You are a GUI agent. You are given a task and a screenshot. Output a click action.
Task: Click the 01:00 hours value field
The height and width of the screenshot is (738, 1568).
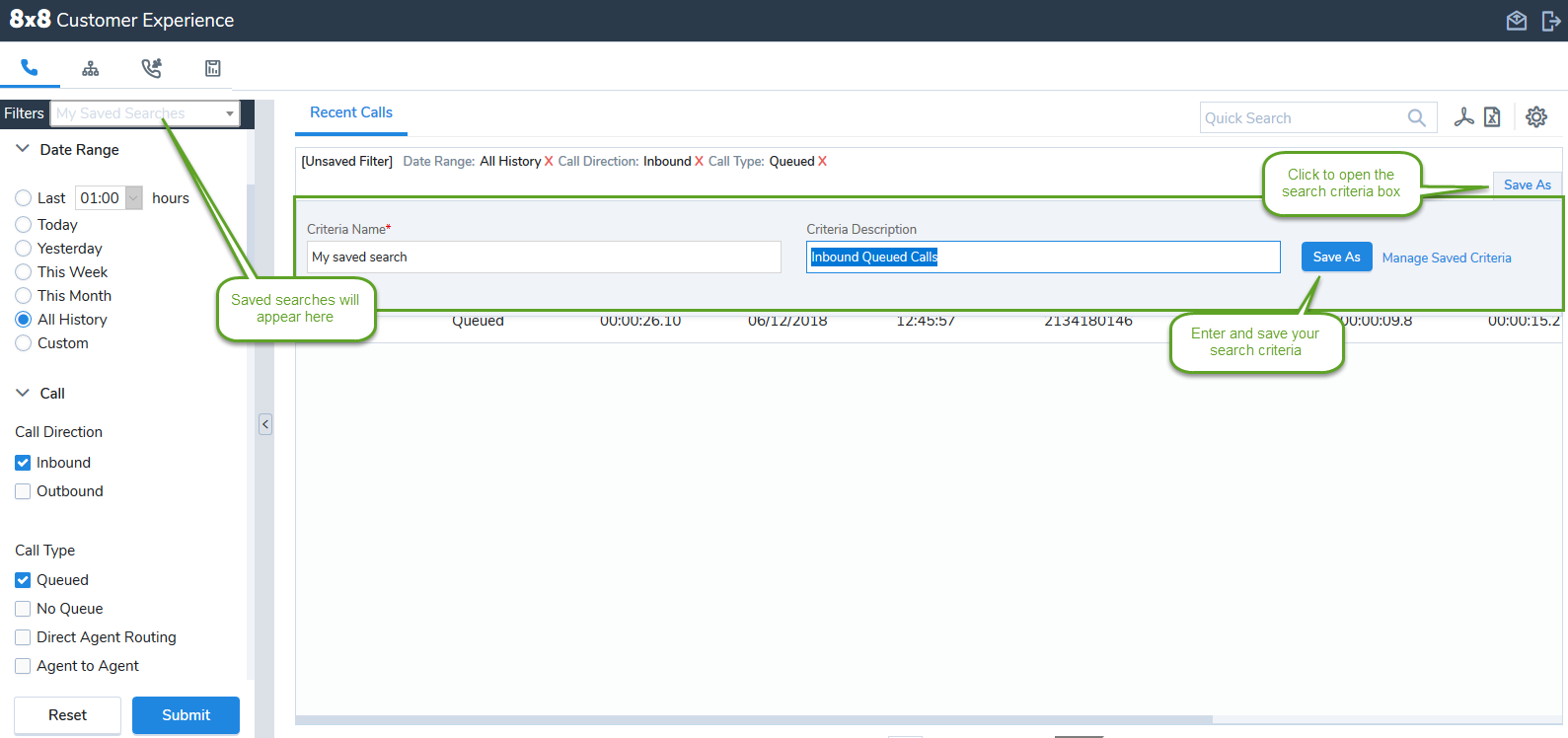pyautogui.click(x=100, y=198)
